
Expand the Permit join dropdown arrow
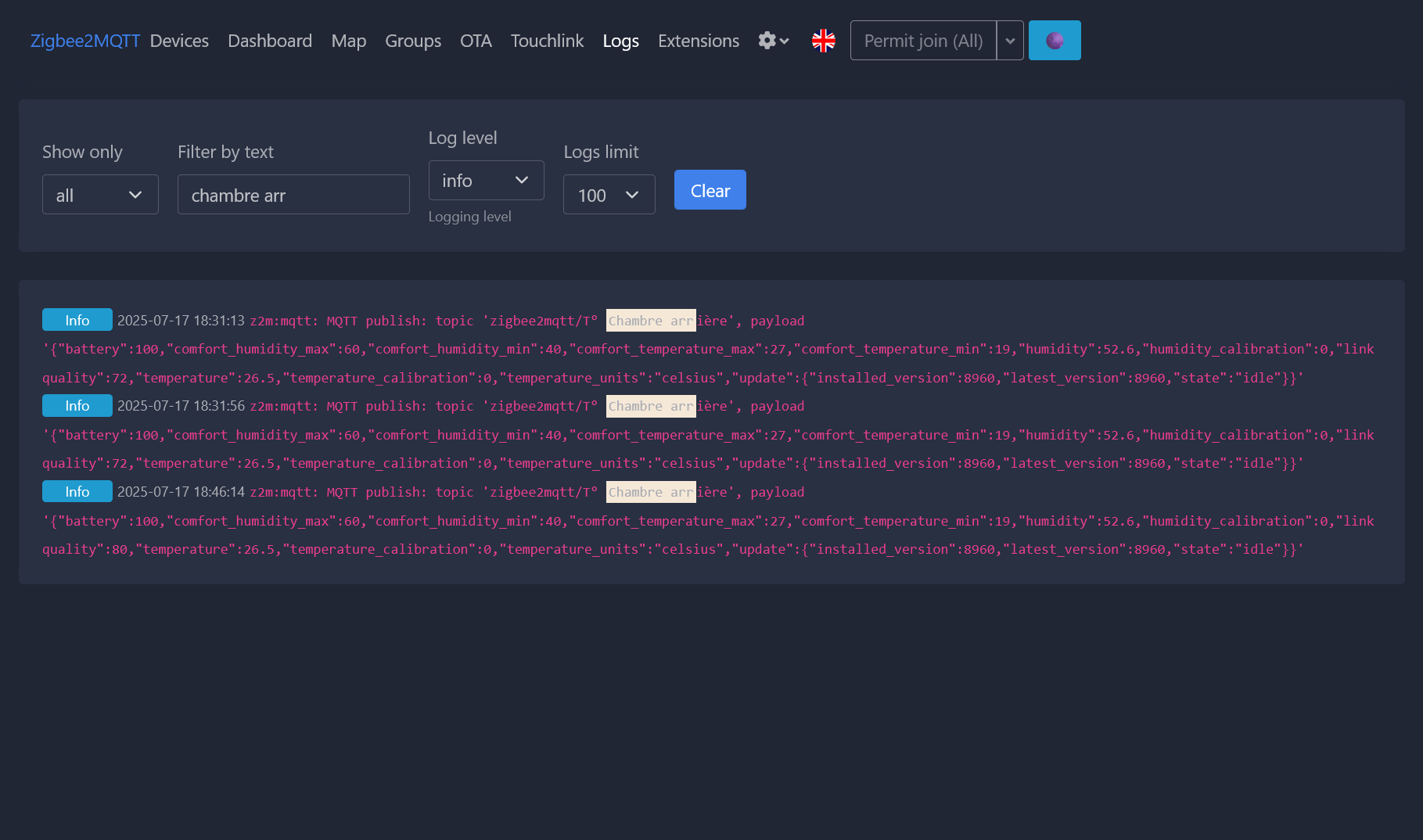click(1010, 41)
